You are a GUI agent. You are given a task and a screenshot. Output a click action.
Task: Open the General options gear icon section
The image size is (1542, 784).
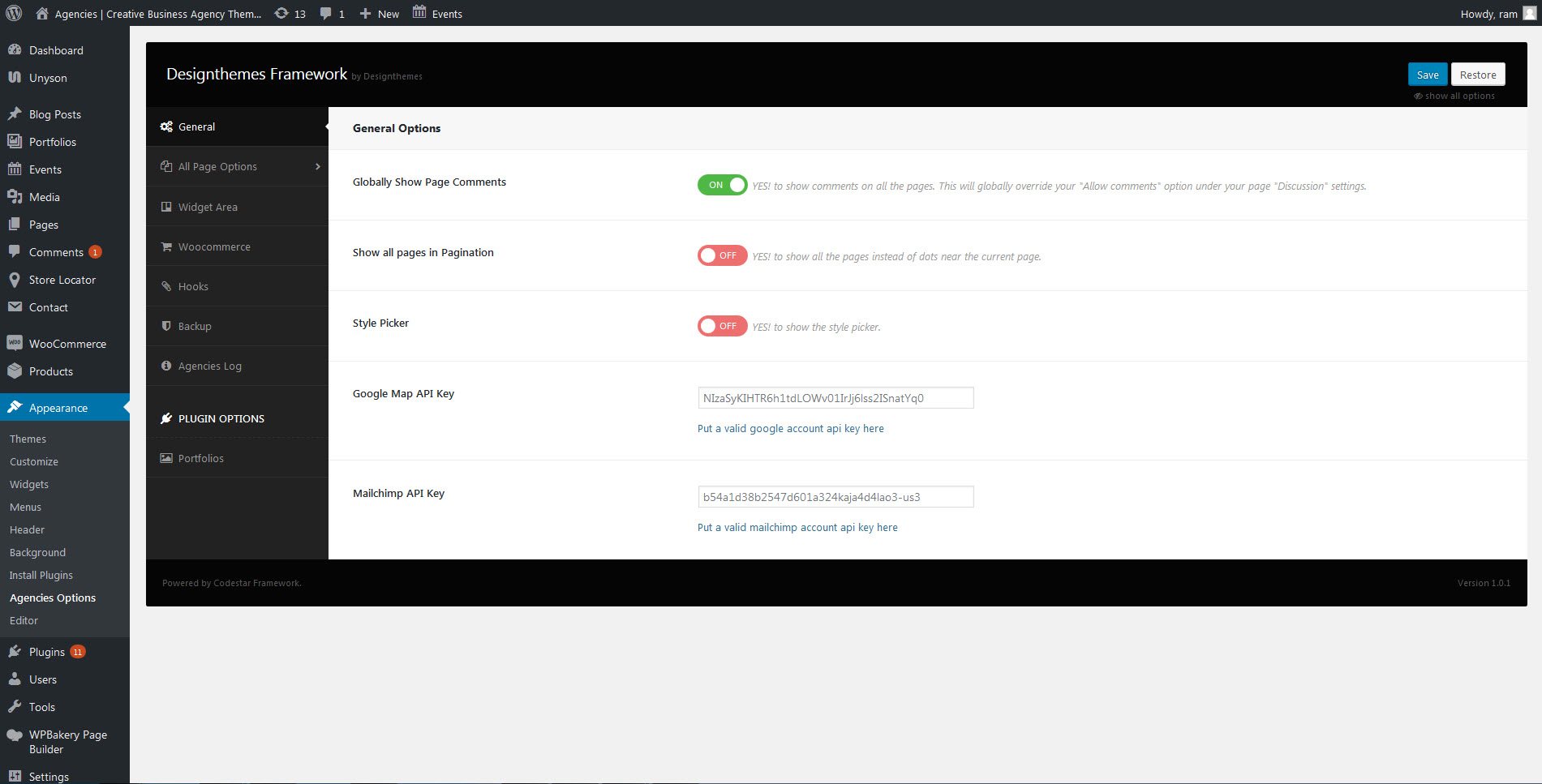166,126
